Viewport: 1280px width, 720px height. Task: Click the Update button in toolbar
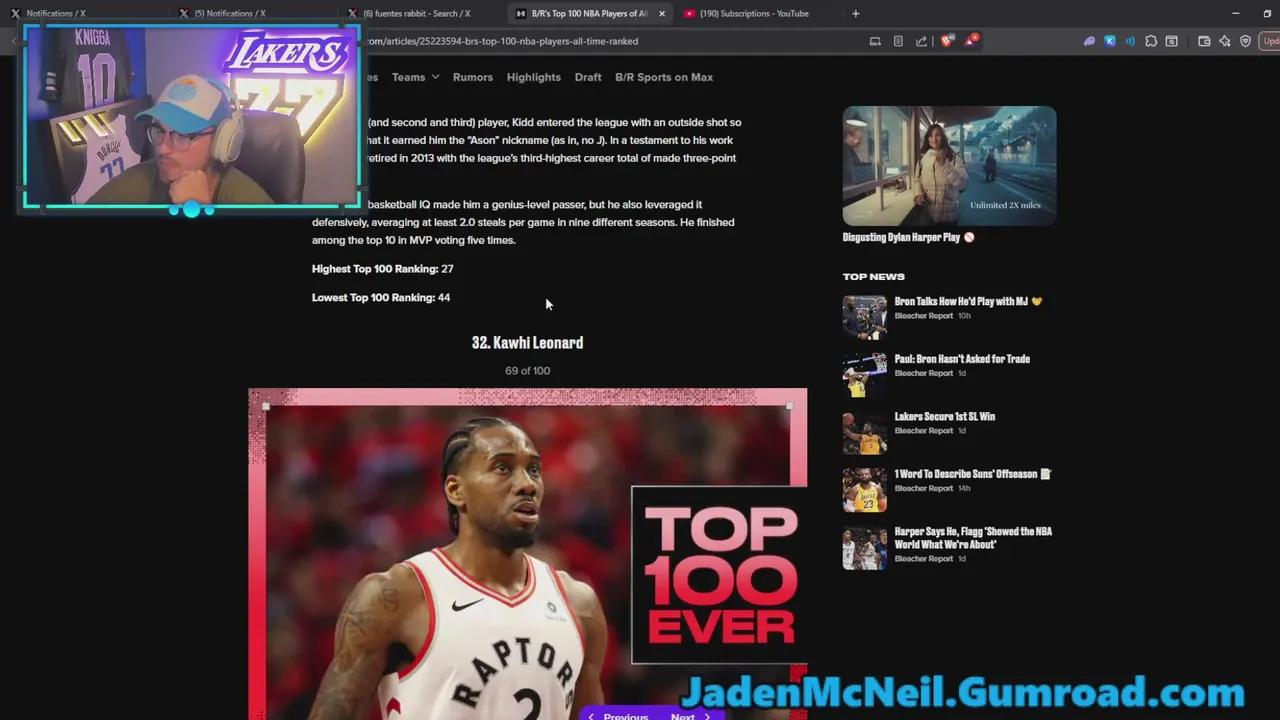tap(1270, 41)
